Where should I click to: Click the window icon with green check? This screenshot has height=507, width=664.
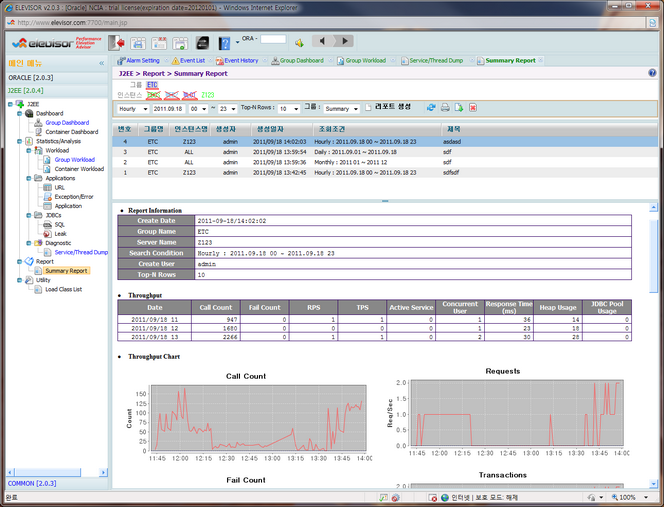pyautogui.click(x=180, y=43)
